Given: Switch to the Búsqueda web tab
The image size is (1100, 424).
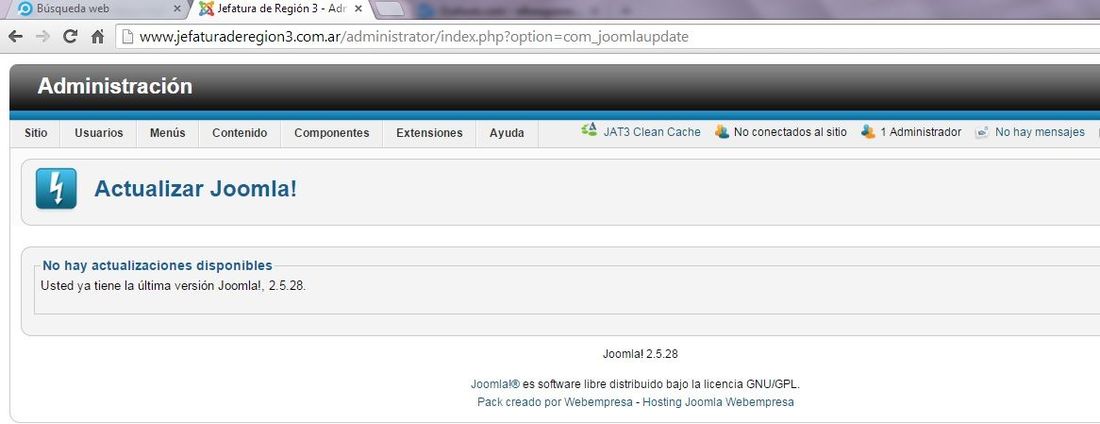Looking at the screenshot, I should pyautogui.click(x=97, y=9).
